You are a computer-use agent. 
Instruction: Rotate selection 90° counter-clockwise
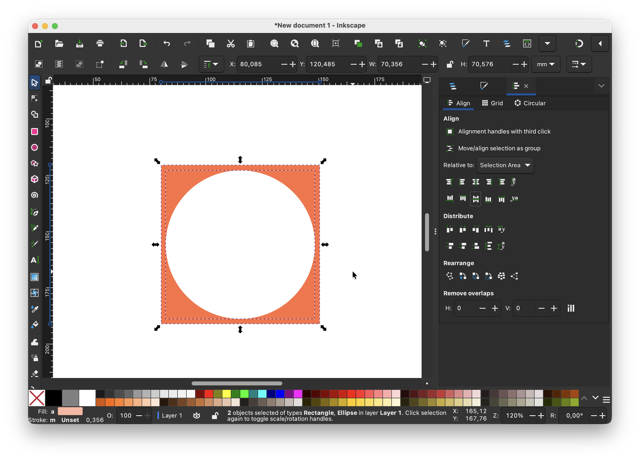click(x=123, y=64)
